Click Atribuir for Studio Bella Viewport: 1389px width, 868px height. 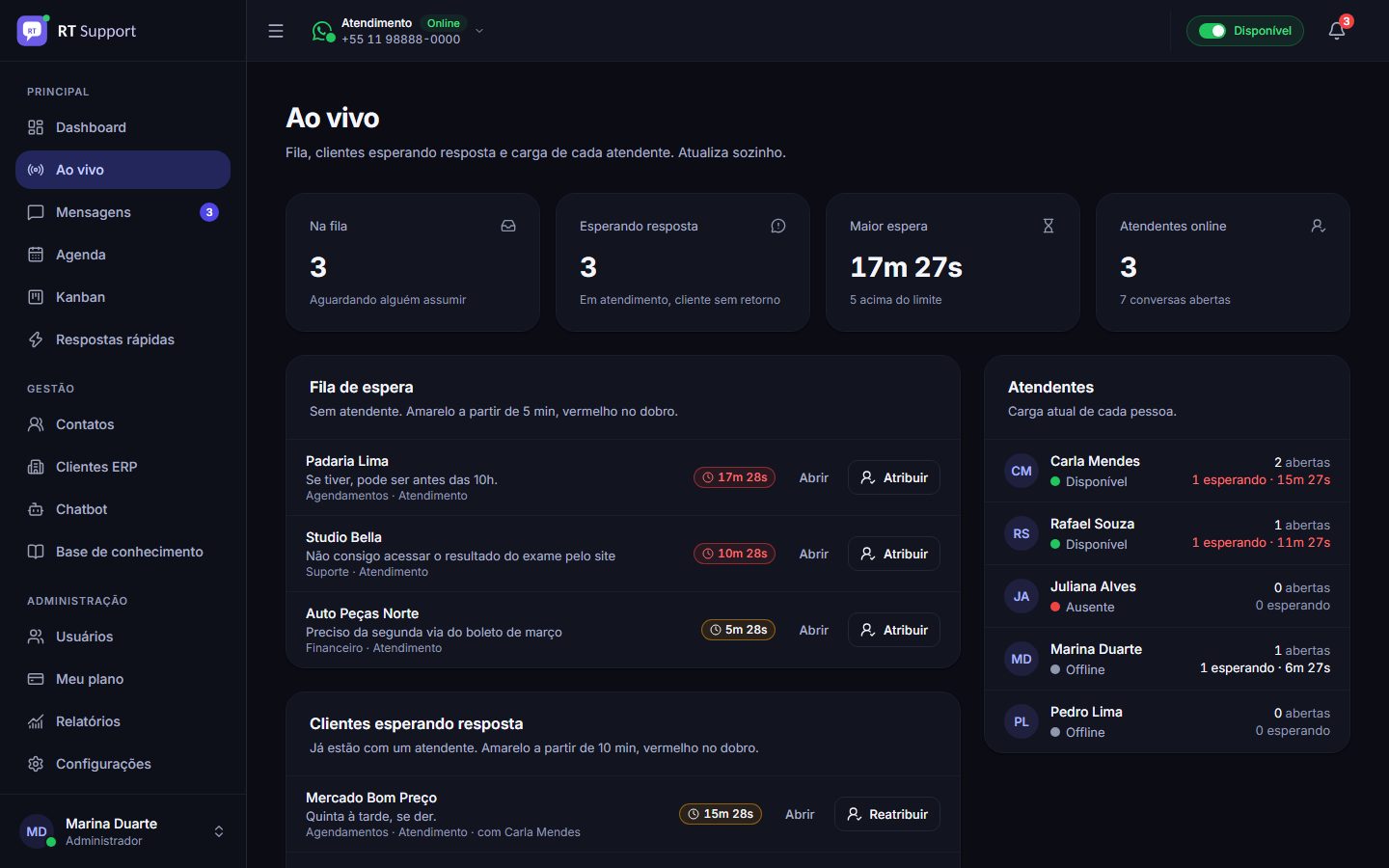click(x=894, y=554)
